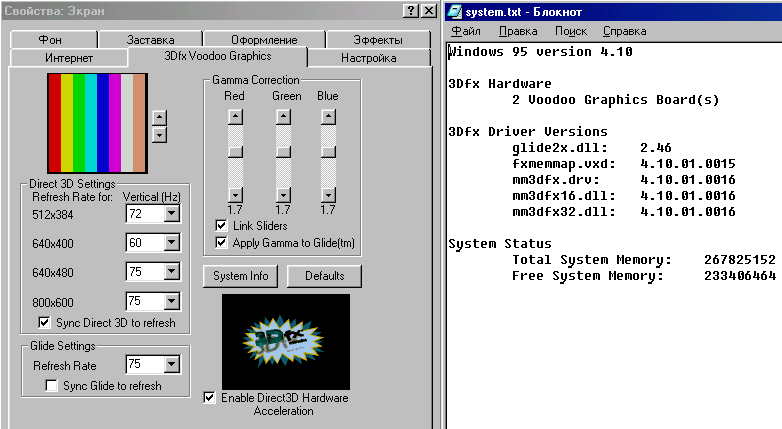Screen dimensions: 782x429
Task: Enable Sync Glide to refresh
Action: pyautogui.click(x=51, y=386)
